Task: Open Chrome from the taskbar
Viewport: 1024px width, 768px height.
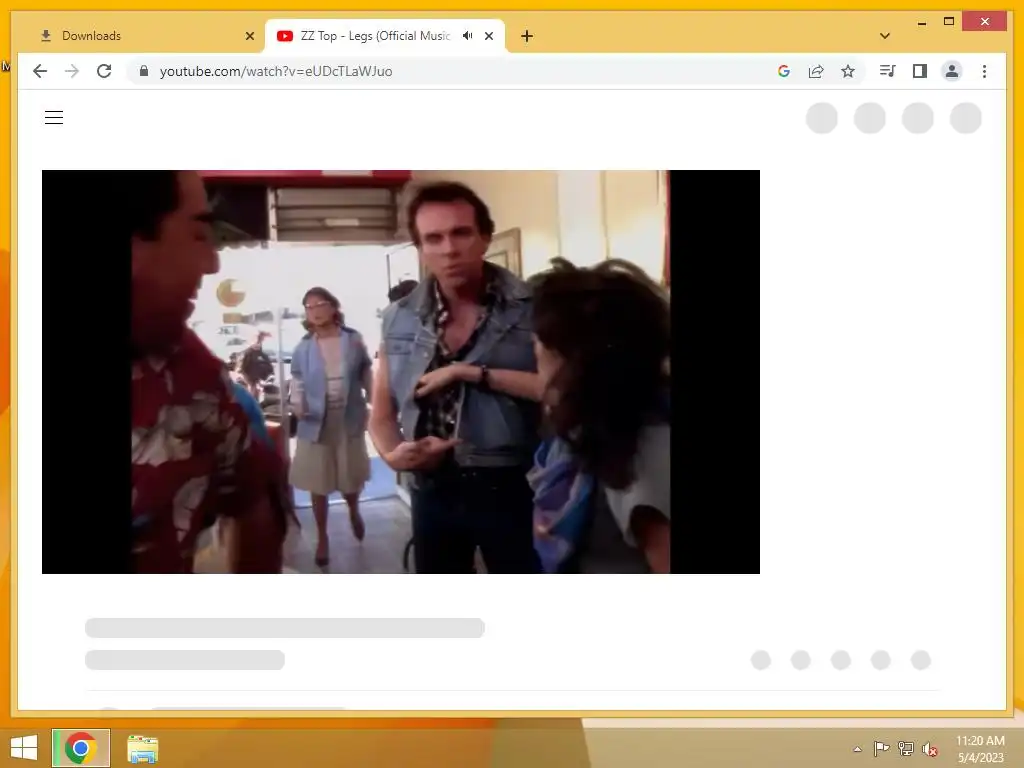Action: pos(81,748)
